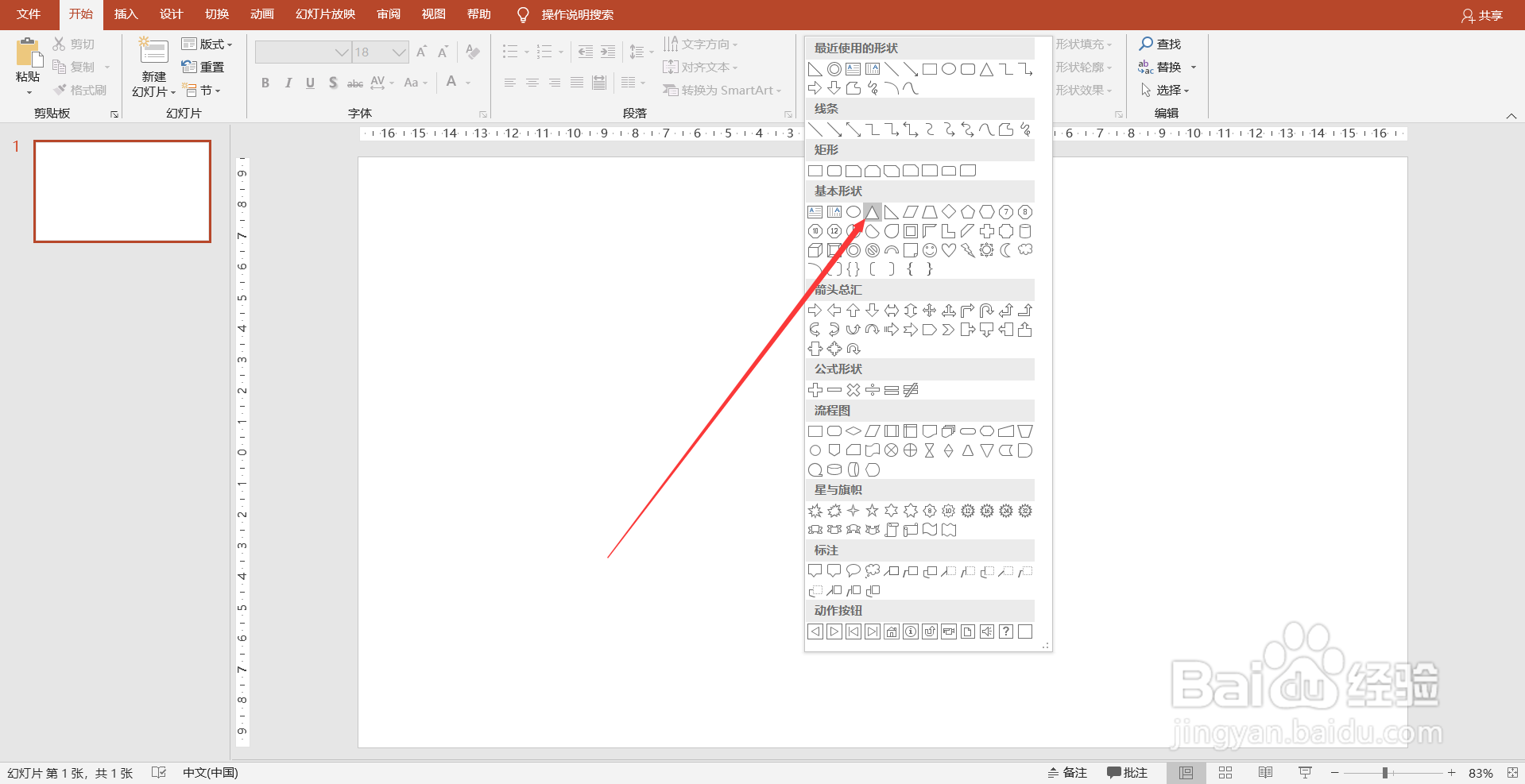Select the isosceles triangle in 基本形状
Viewport: 1525px width, 784px height.
[x=872, y=212]
